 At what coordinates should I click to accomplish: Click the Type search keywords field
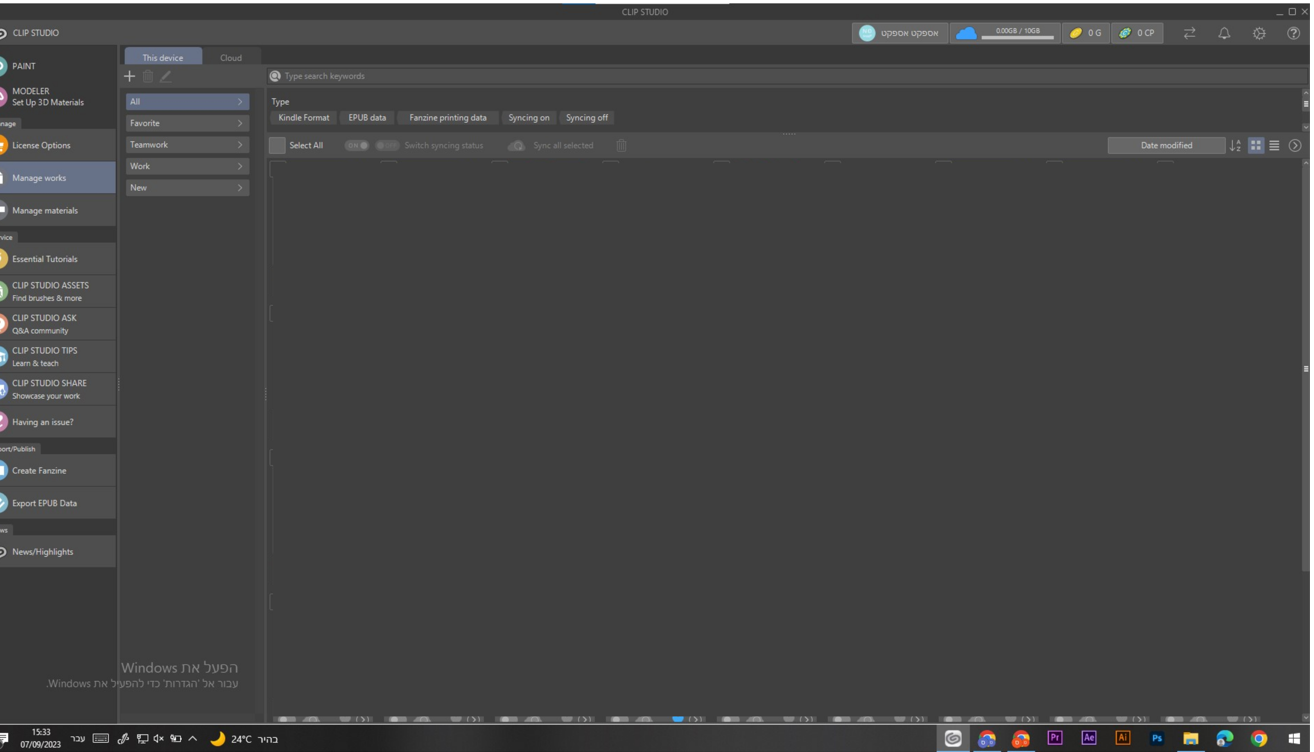787,76
